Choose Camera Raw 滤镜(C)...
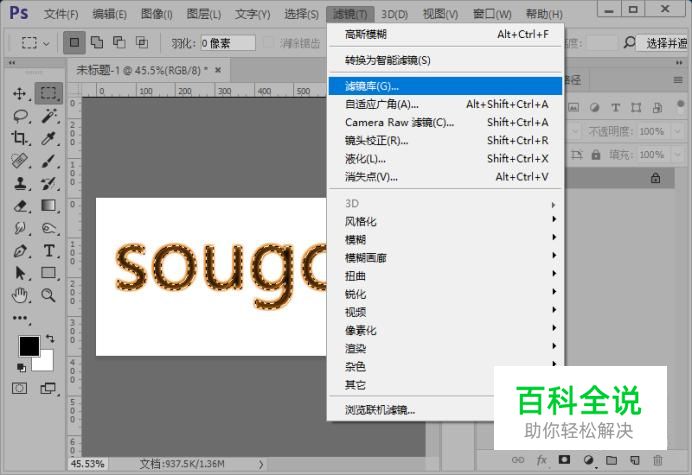692x475 pixels. (445, 122)
